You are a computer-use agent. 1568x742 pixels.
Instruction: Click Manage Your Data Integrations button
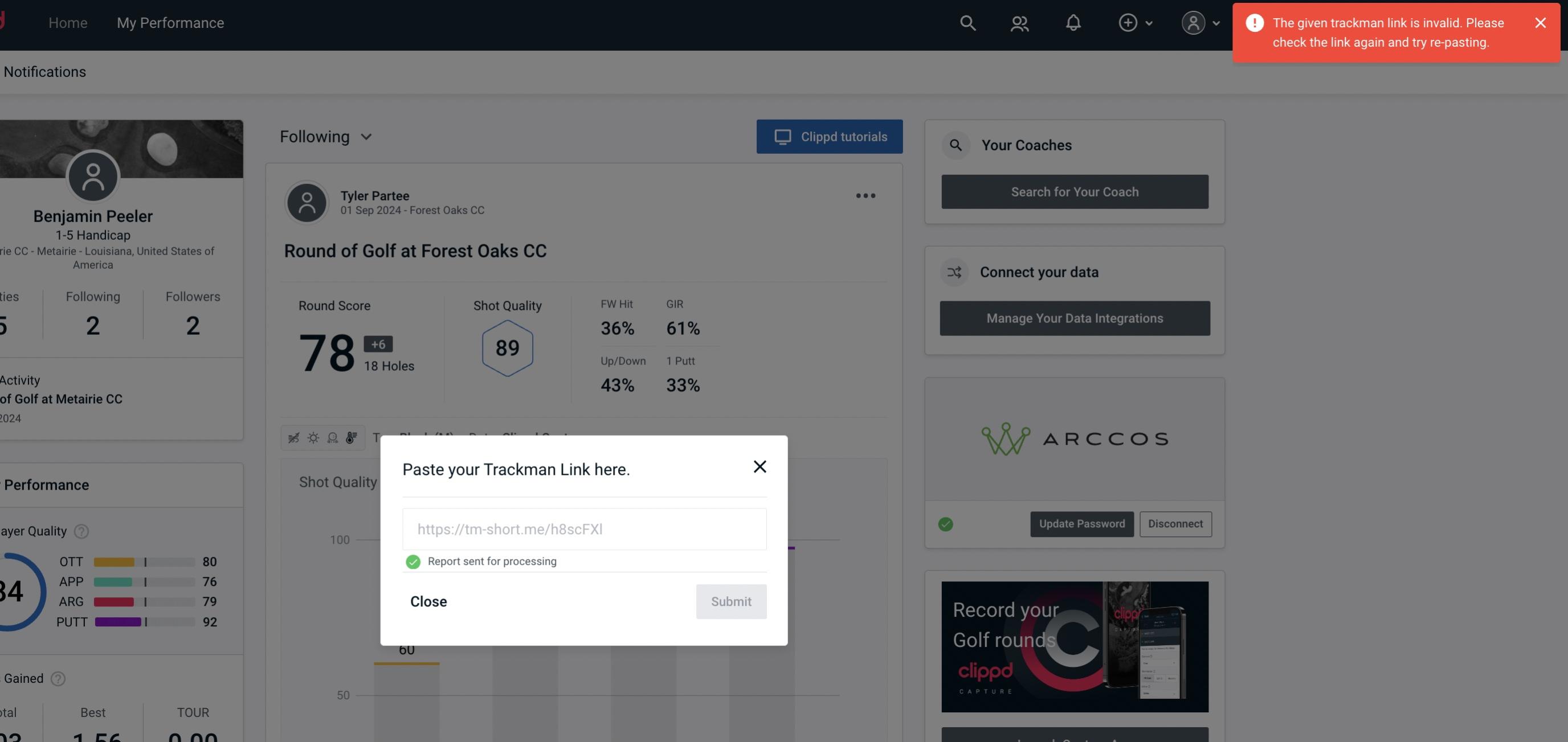1075,318
